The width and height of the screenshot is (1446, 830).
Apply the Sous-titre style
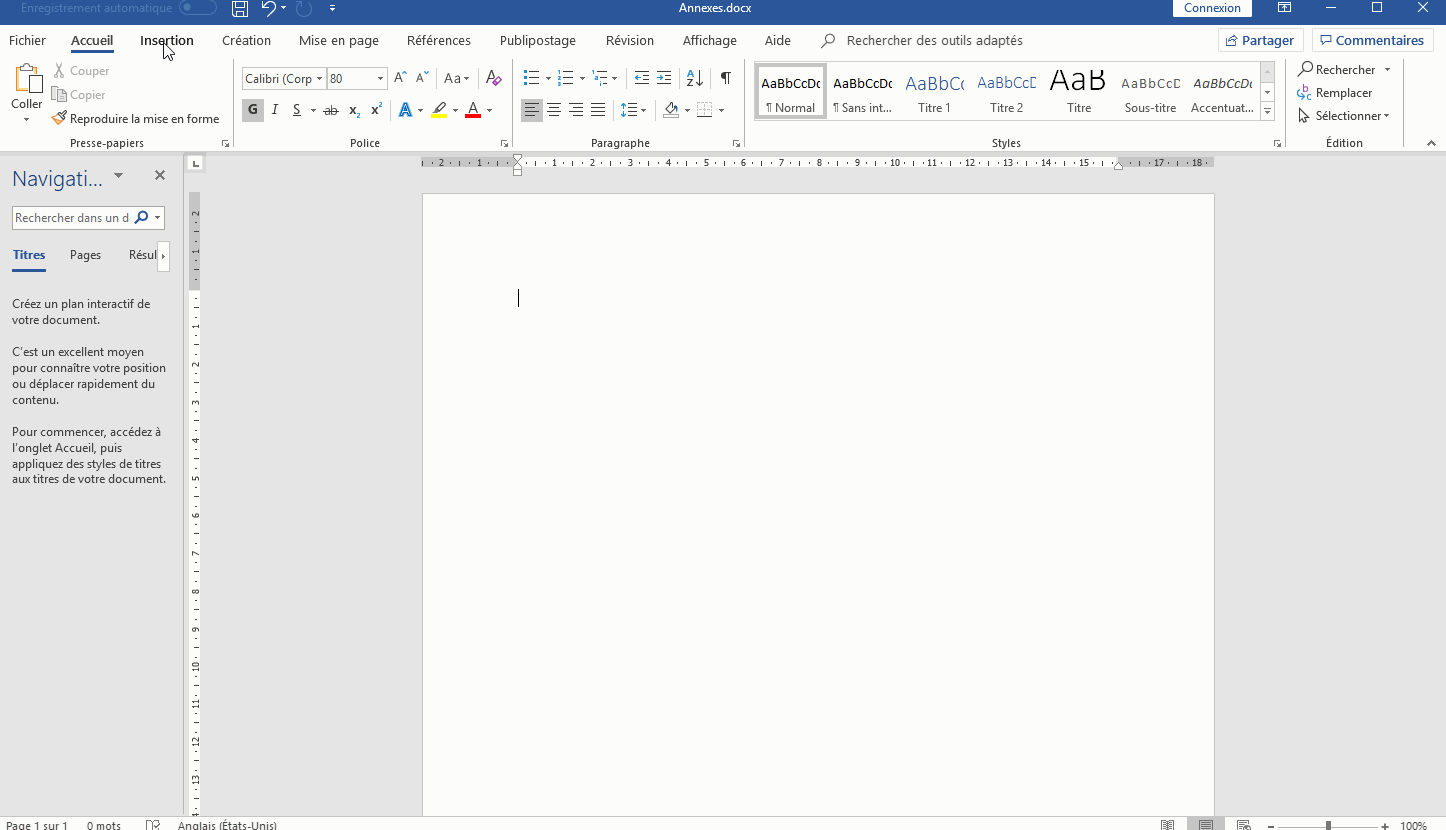coord(1150,90)
